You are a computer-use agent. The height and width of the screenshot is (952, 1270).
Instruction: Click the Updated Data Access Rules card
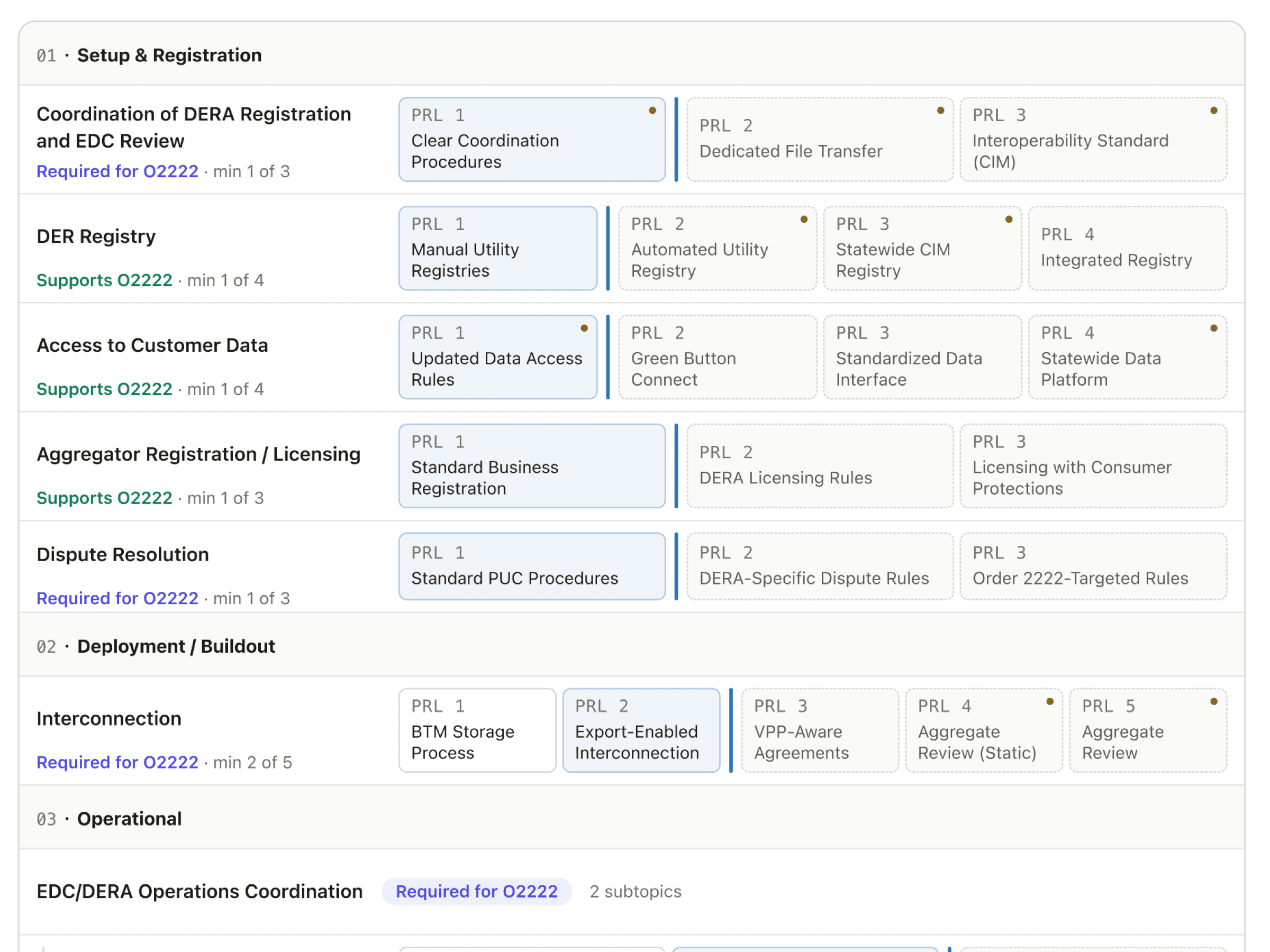pos(498,357)
